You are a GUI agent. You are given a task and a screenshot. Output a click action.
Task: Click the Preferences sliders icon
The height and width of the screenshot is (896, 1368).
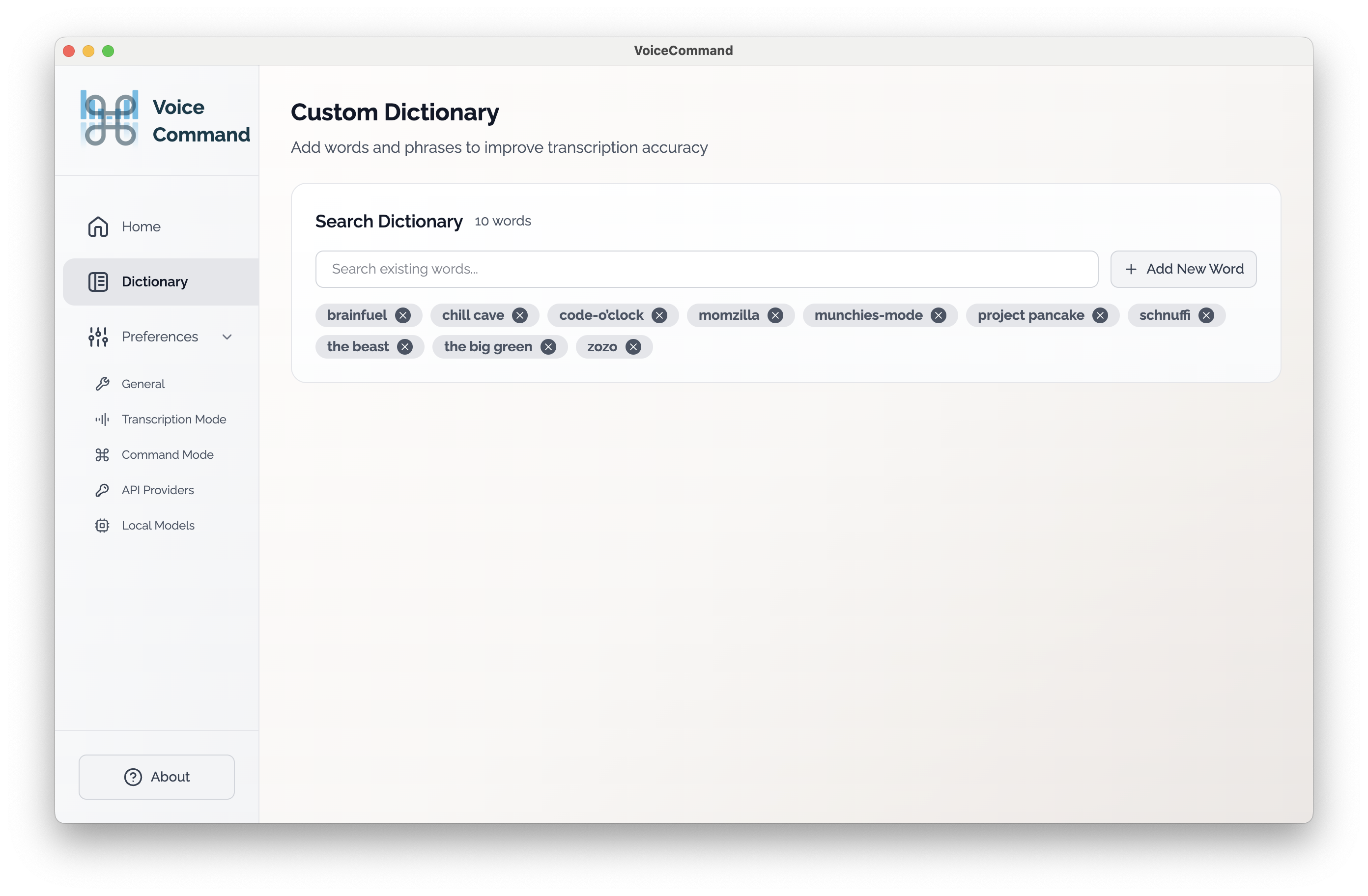pos(98,337)
